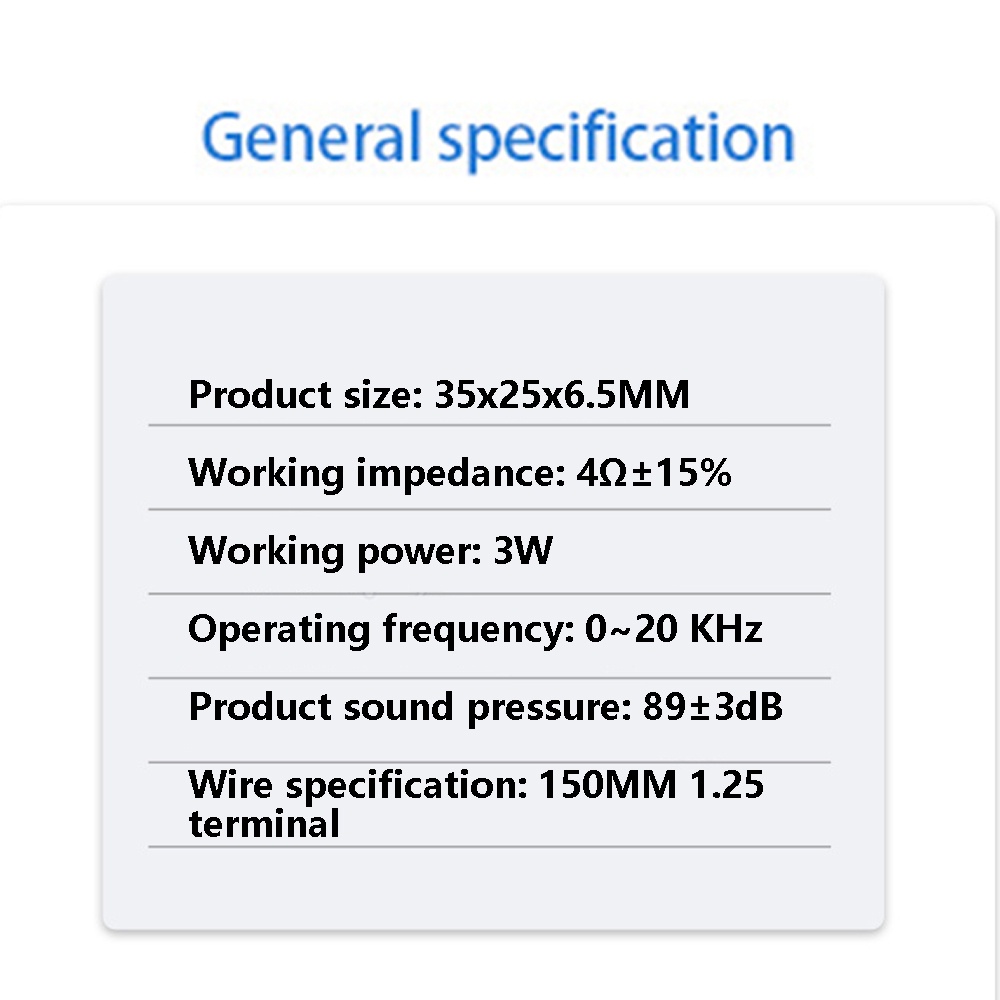The image size is (1000, 1000).
Task: Click the word General in the title
Action: tap(311, 136)
